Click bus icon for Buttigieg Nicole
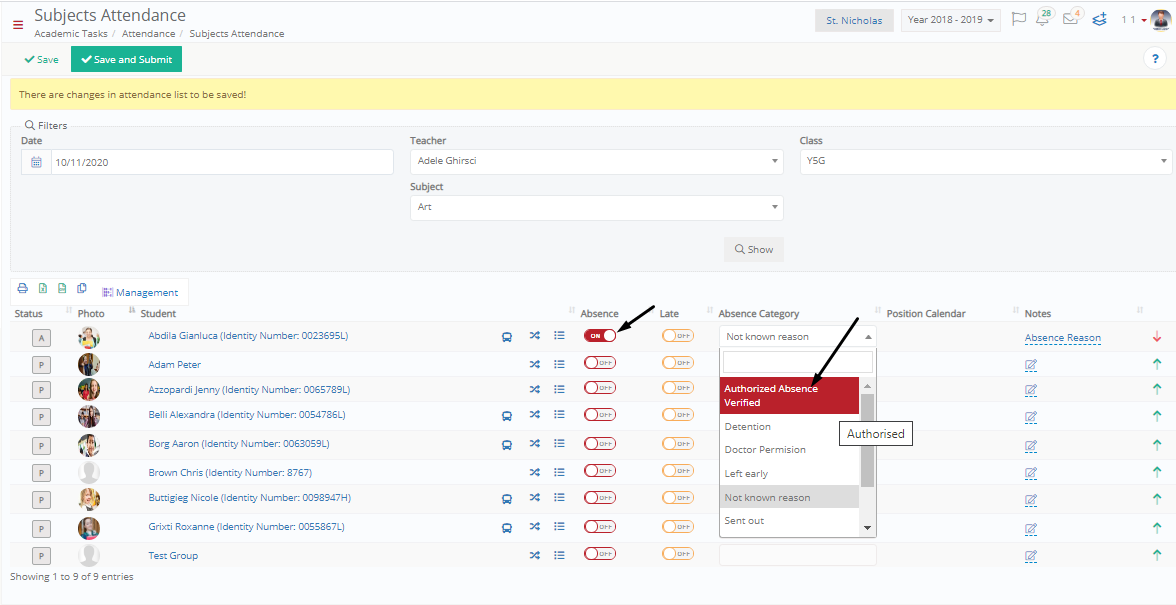 [507, 499]
